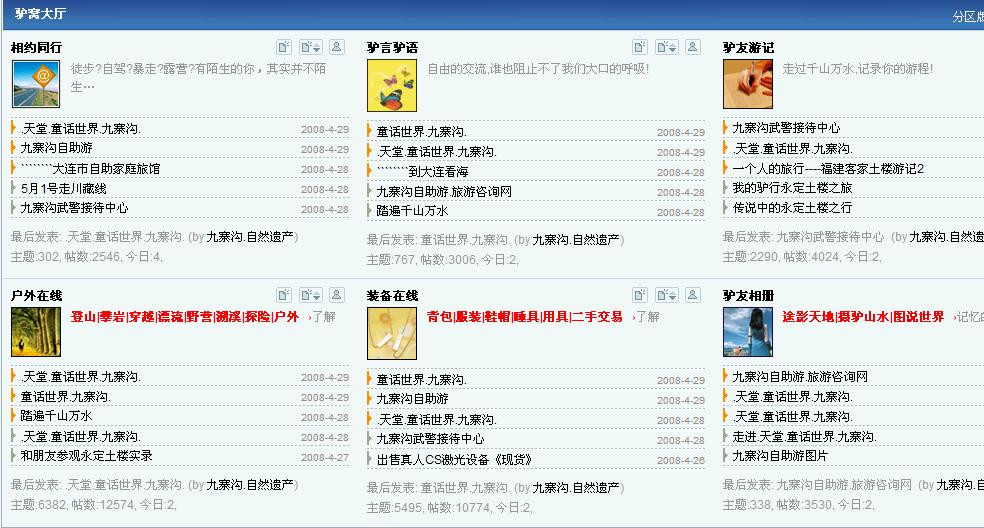Open the 驴言驴语 butterflies thumbnail
This screenshot has height=528, width=984.
point(392,85)
